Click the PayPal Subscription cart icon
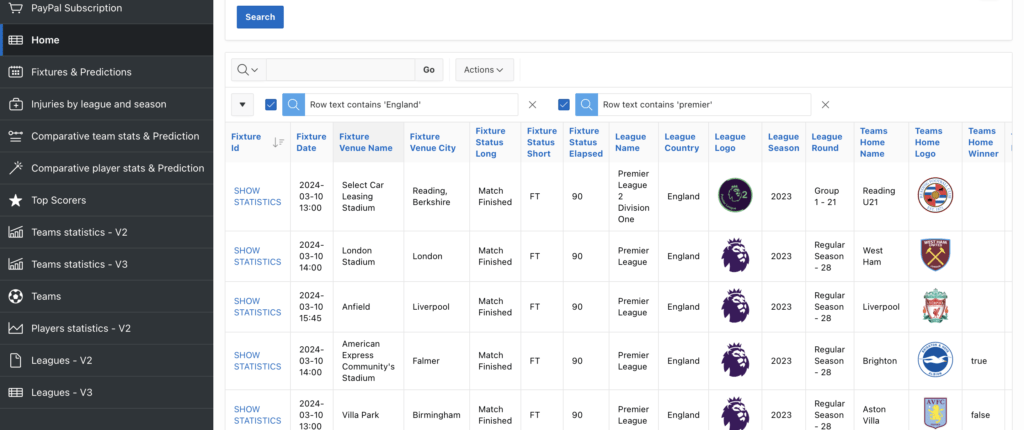 (x=15, y=8)
